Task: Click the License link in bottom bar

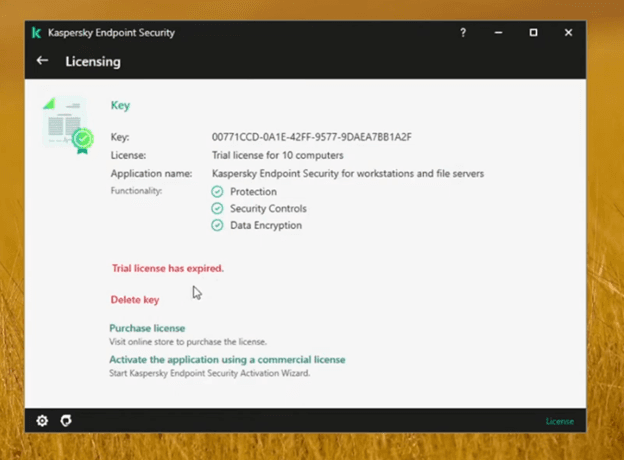Action: pos(560,421)
